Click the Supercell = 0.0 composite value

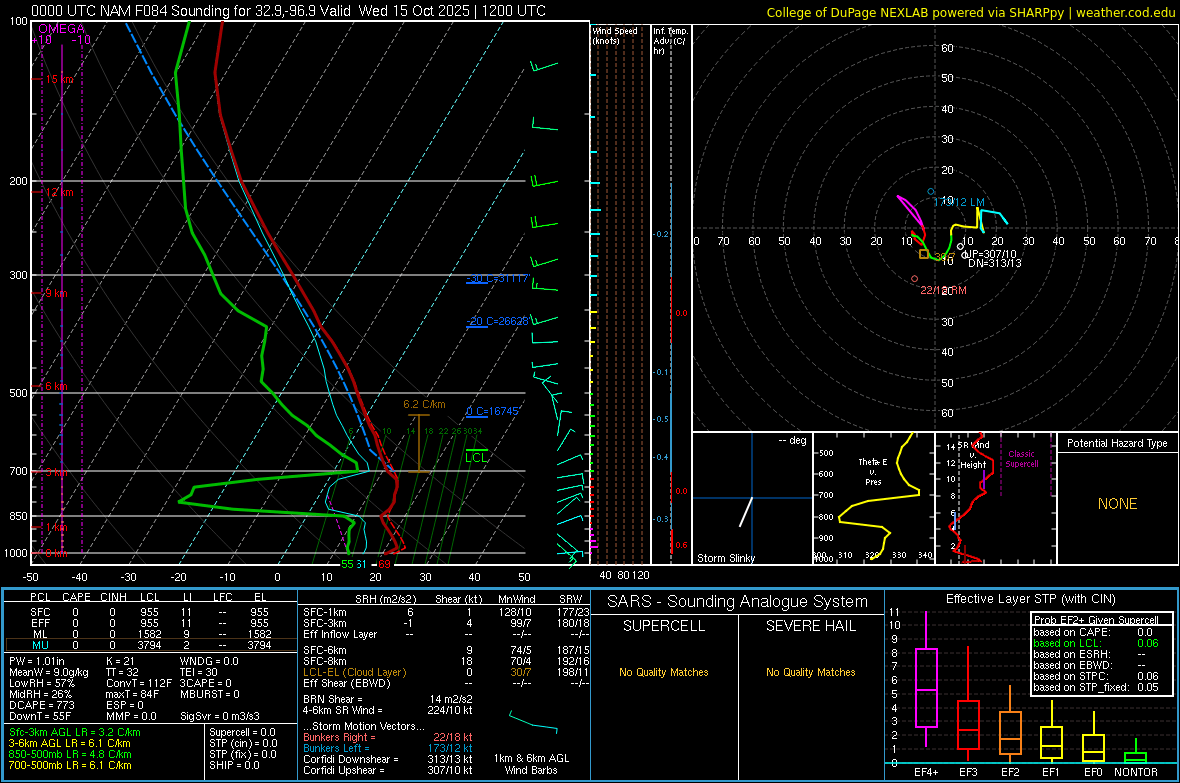242,732
